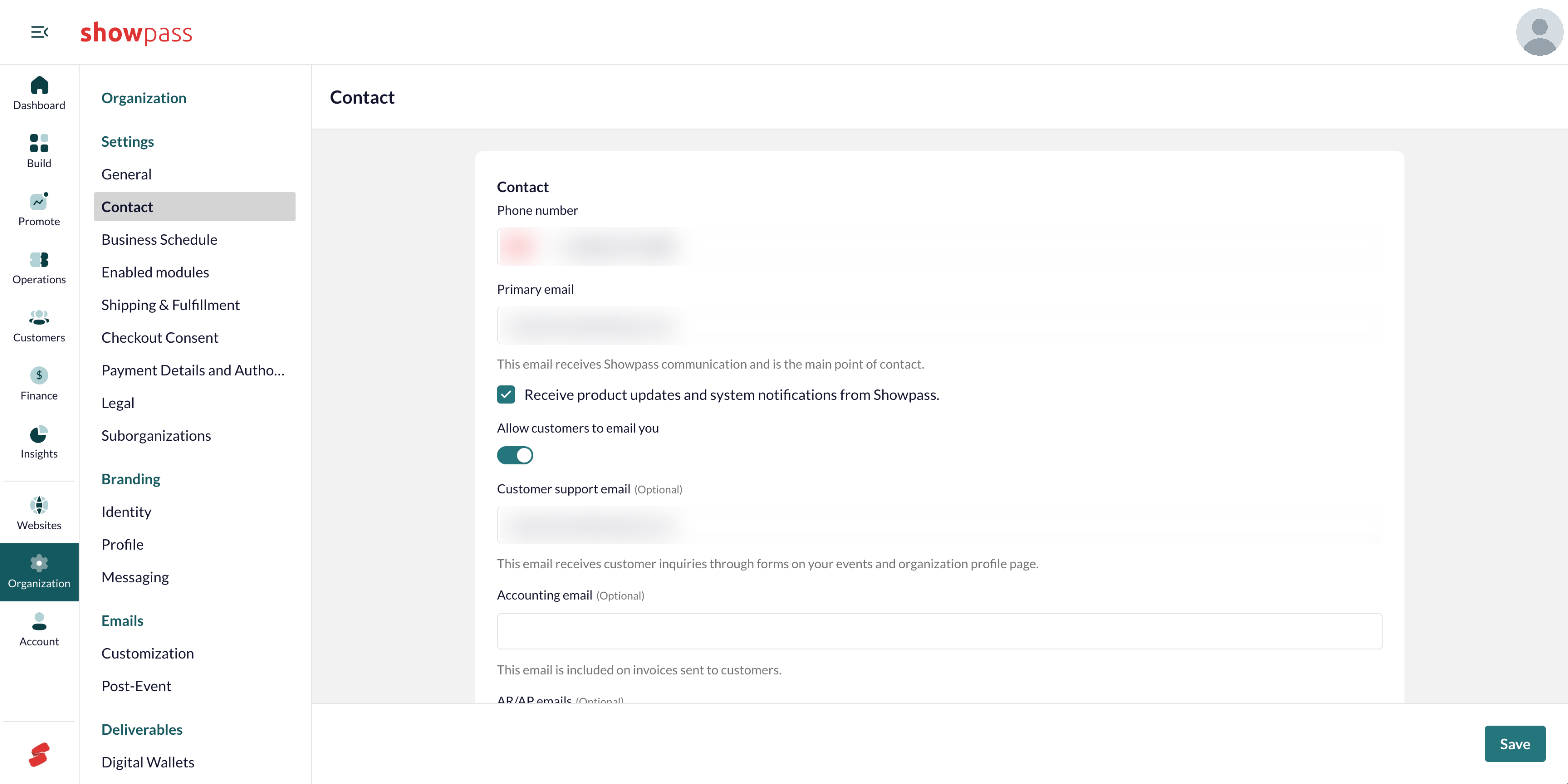The height and width of the screenshot is (784, 1568).
Task: Select Contact in settings menu
Action: point(195,207)
